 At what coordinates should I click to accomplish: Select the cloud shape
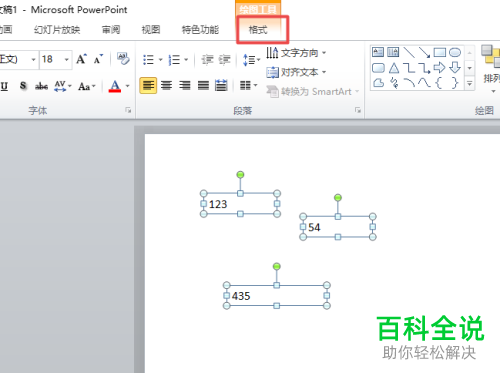click(x=378, y=83)
